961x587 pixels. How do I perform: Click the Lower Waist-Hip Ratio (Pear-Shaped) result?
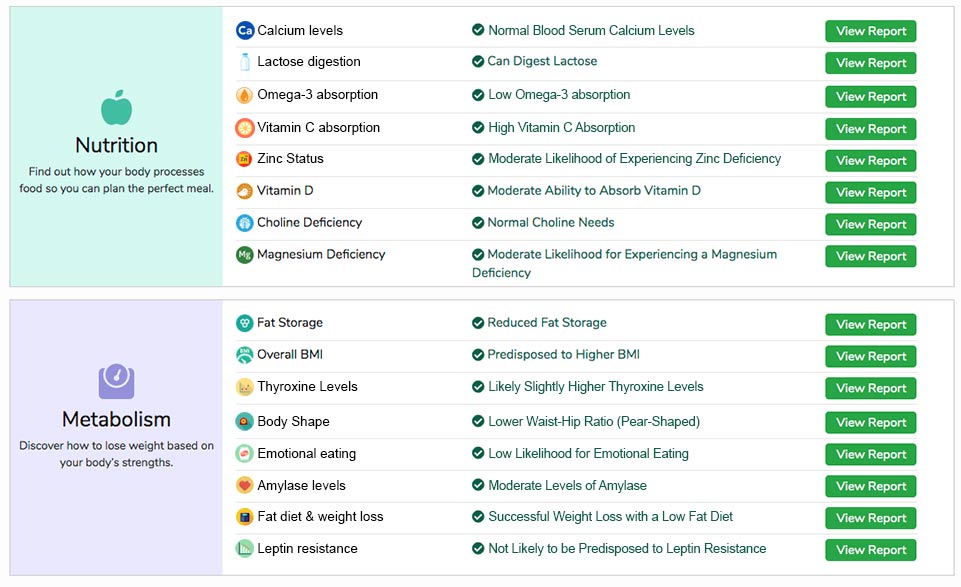click(594, 422)
